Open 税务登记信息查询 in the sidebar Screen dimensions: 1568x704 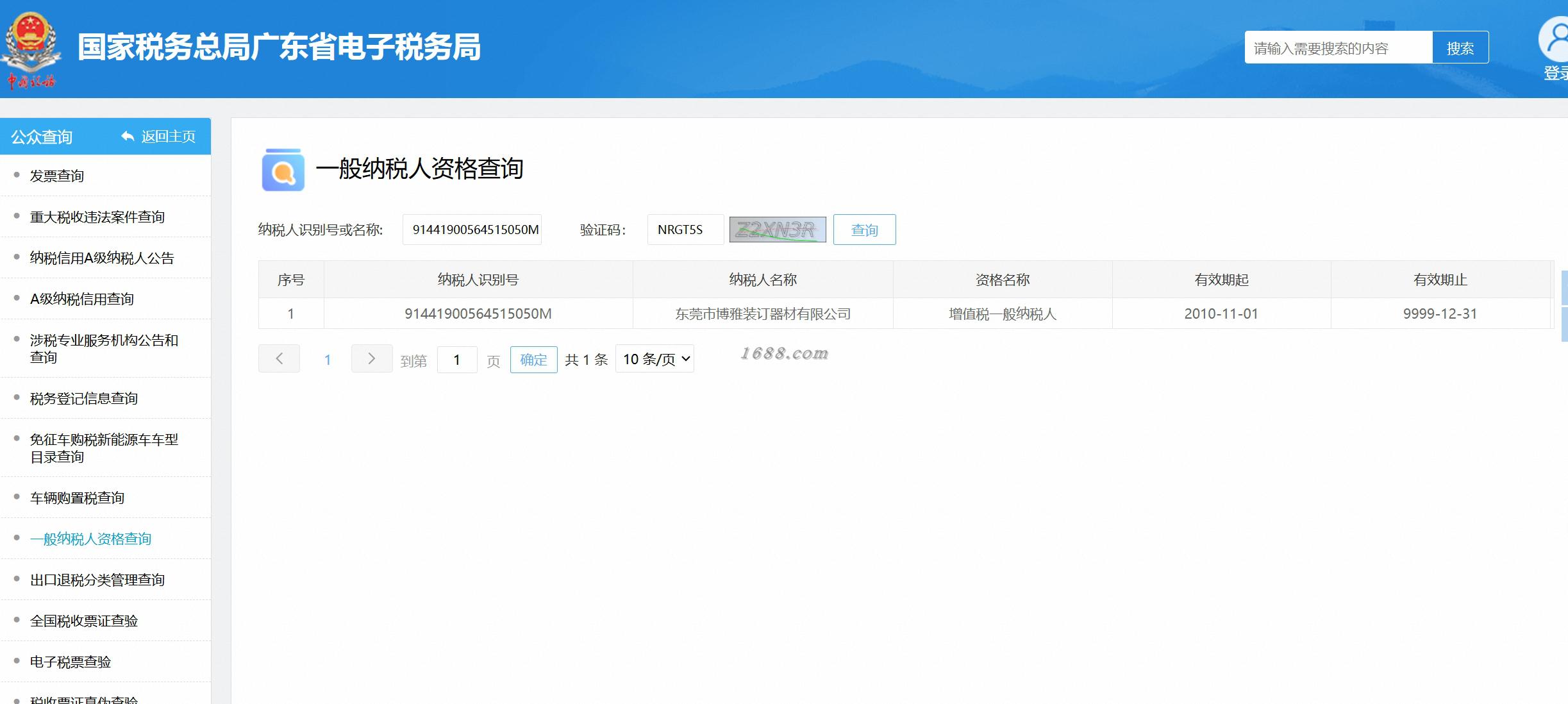point(84,398)
